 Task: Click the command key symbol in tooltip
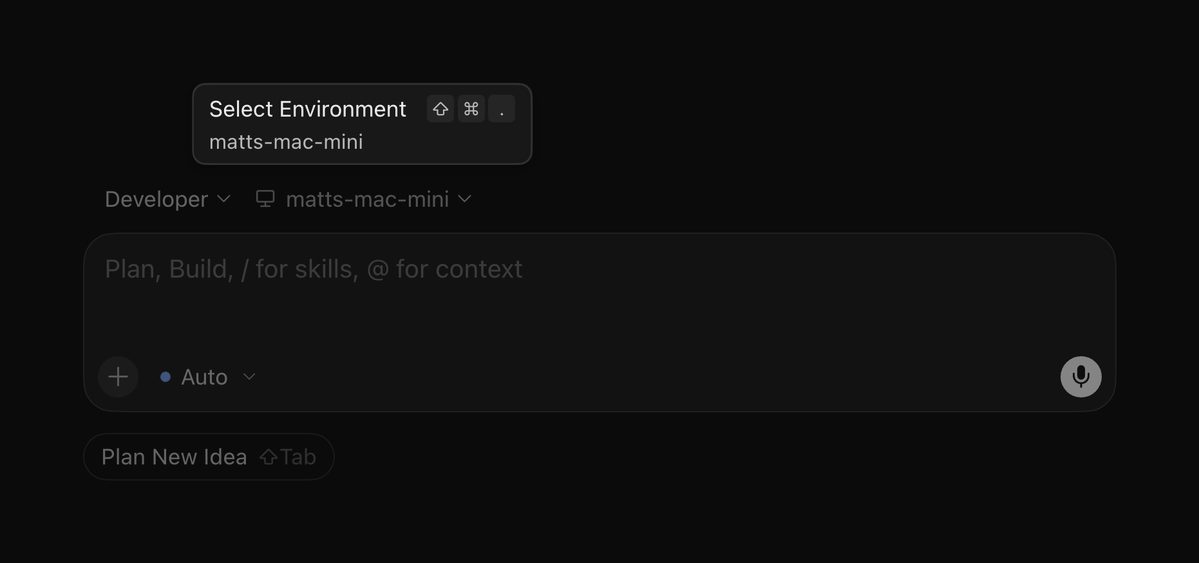(471, 109)
